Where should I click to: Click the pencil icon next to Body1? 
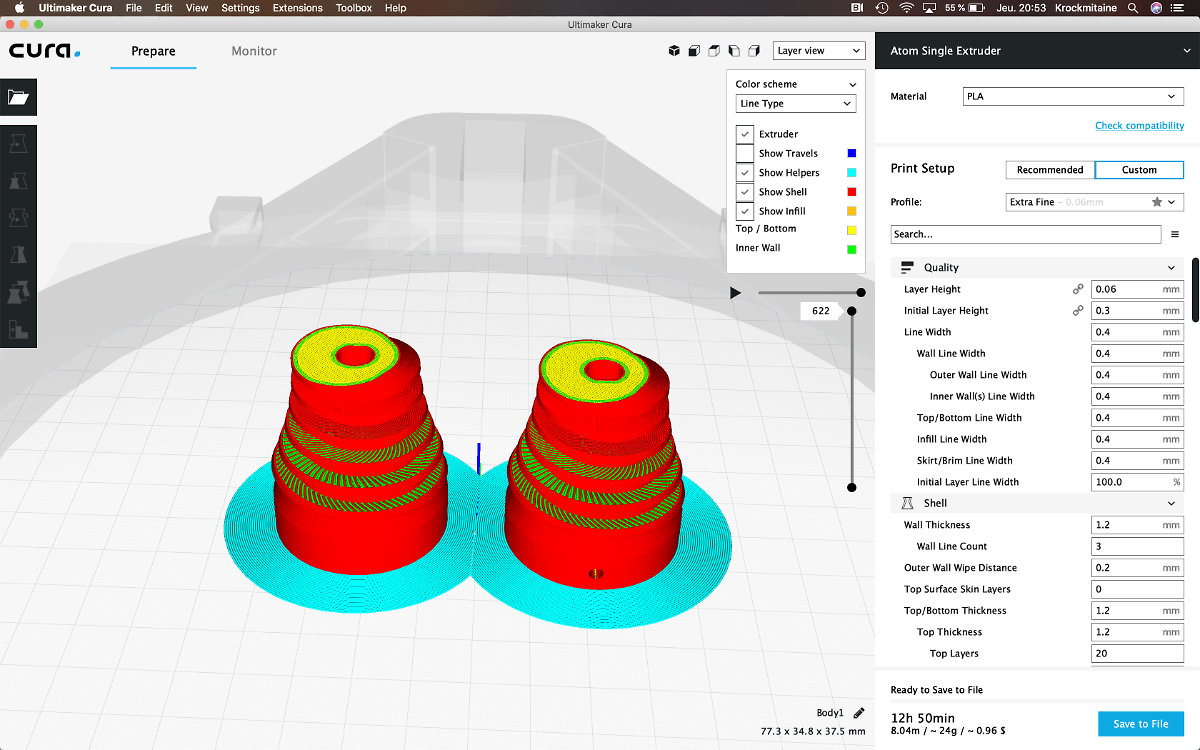(x=859, y=713)
